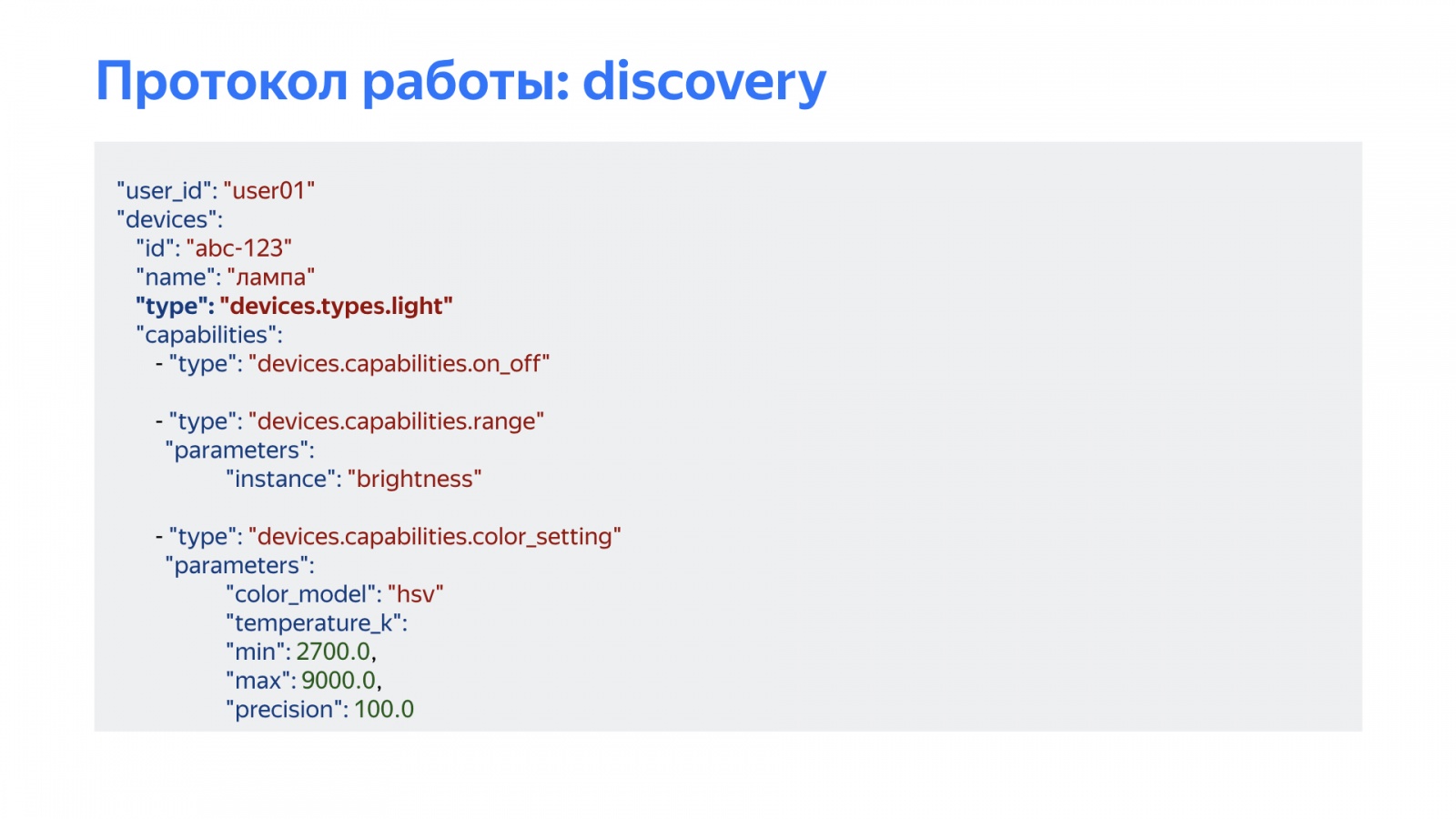The width and height of the screenshot is (1456, 819).
Task: Select the "precision": 100.0 line
Action: coord(320,710)
